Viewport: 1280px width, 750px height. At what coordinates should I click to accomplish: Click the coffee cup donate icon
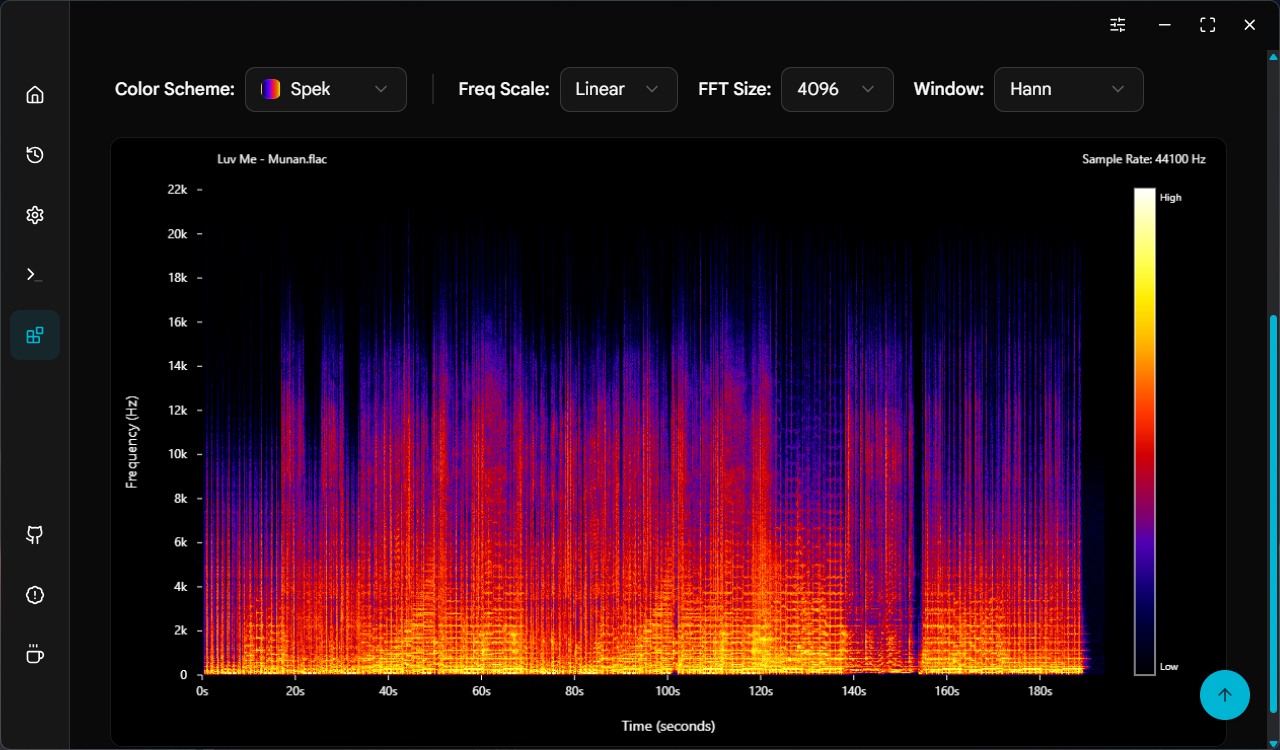tap(35, 655)
